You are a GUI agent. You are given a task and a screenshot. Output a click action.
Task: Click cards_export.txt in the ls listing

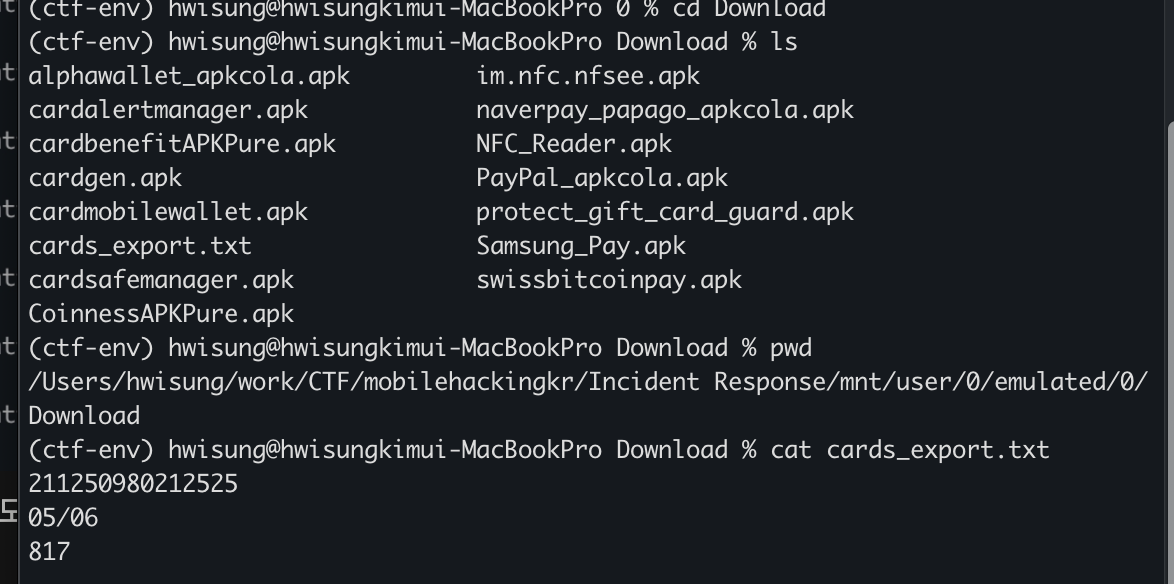[x=140, y=246]
